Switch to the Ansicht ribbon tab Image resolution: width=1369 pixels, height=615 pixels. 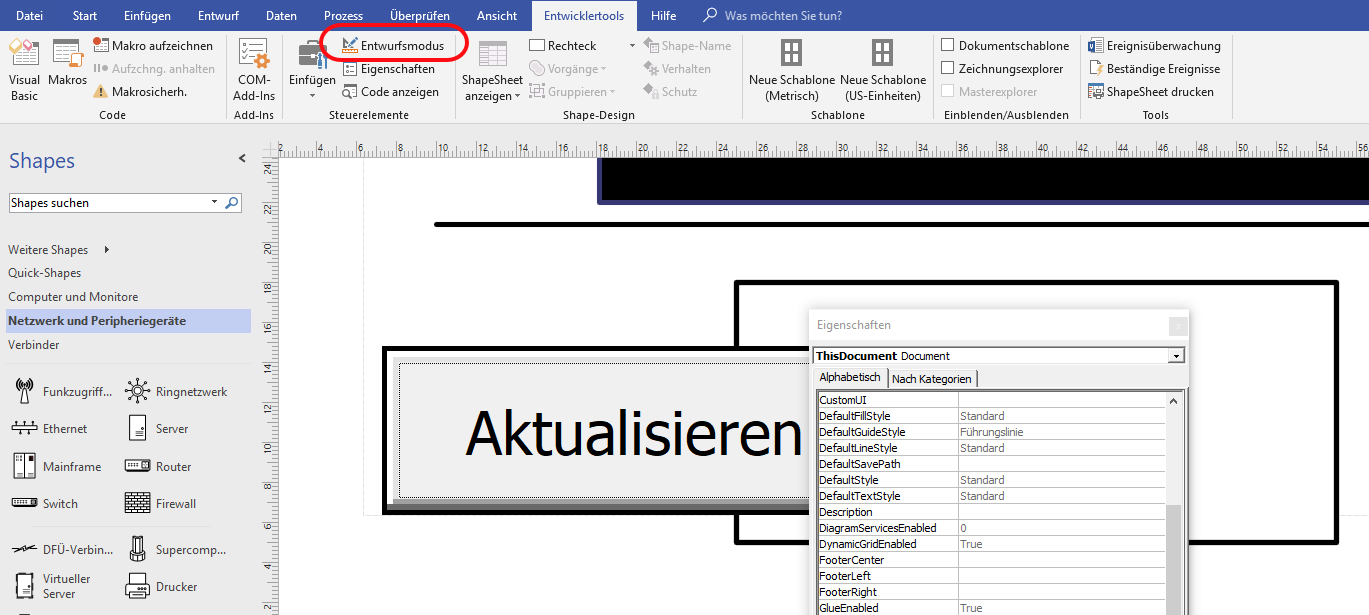[x=497, y=15]
